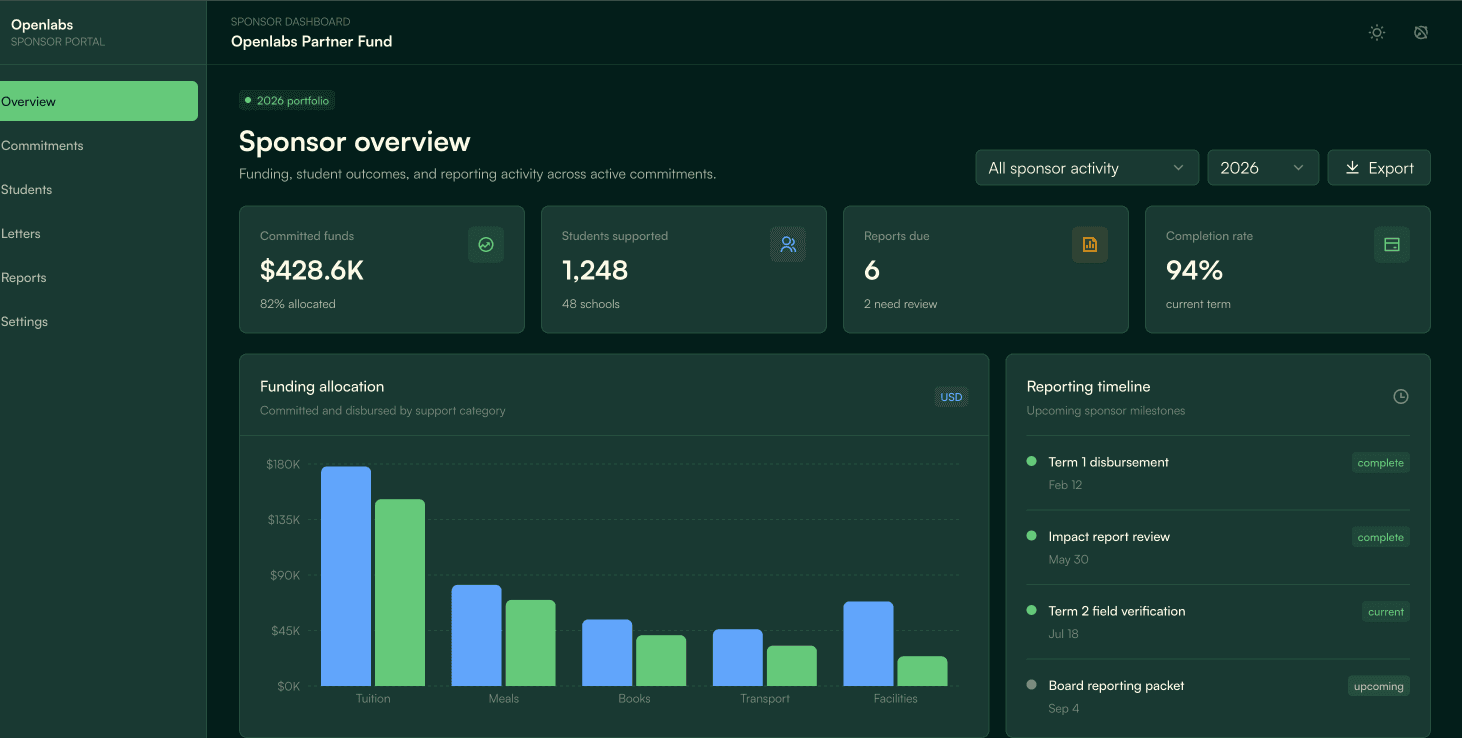
Task: Open Students in the sidebar
Action: tap(99, 189)
